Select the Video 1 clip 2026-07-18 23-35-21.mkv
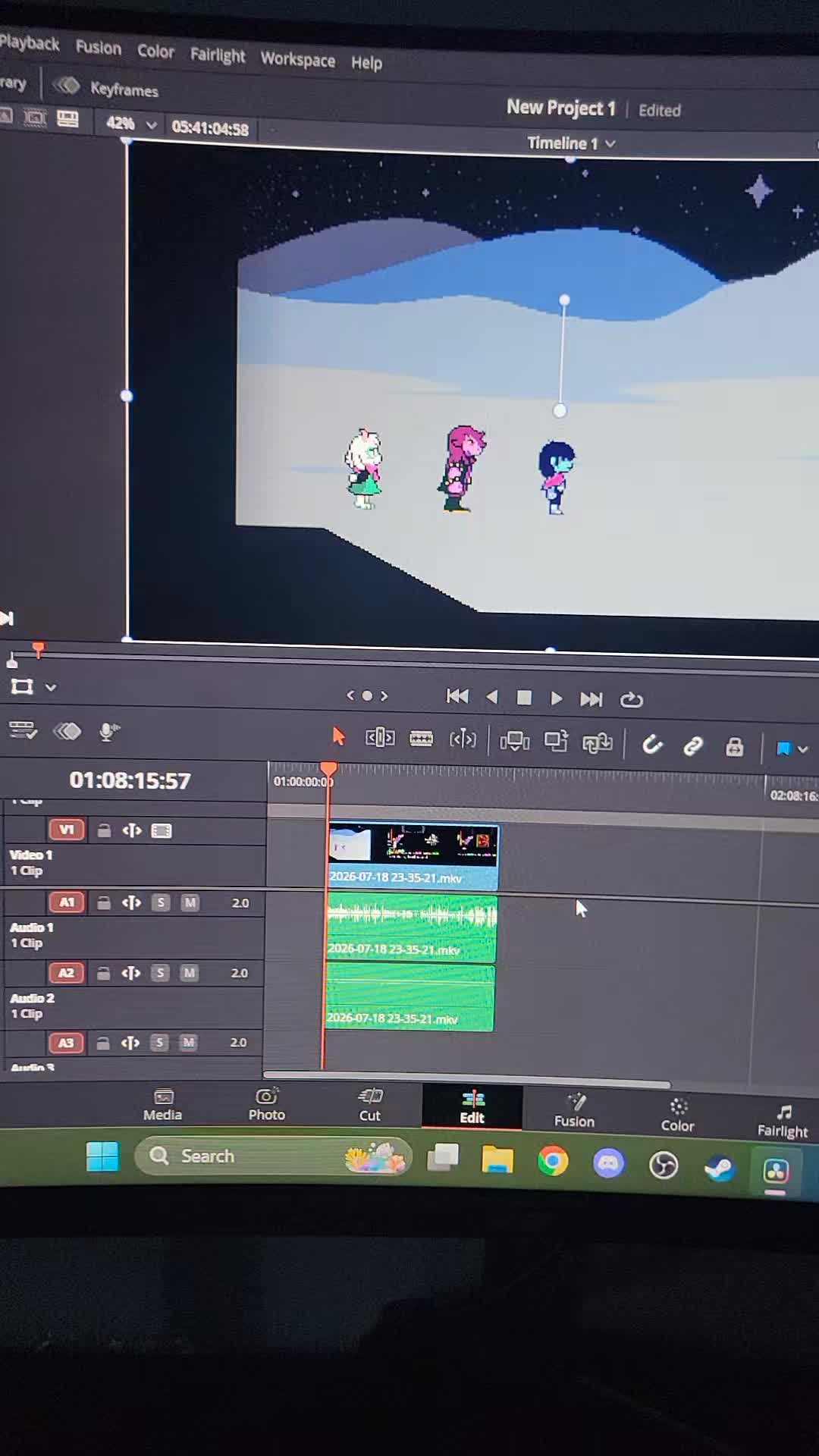 pos(413,856)
